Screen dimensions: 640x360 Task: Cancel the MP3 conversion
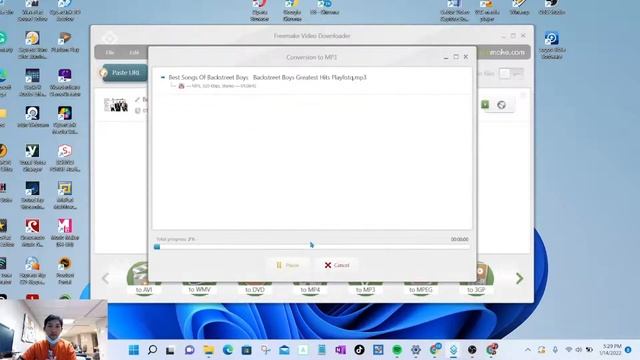coord(337,265)
